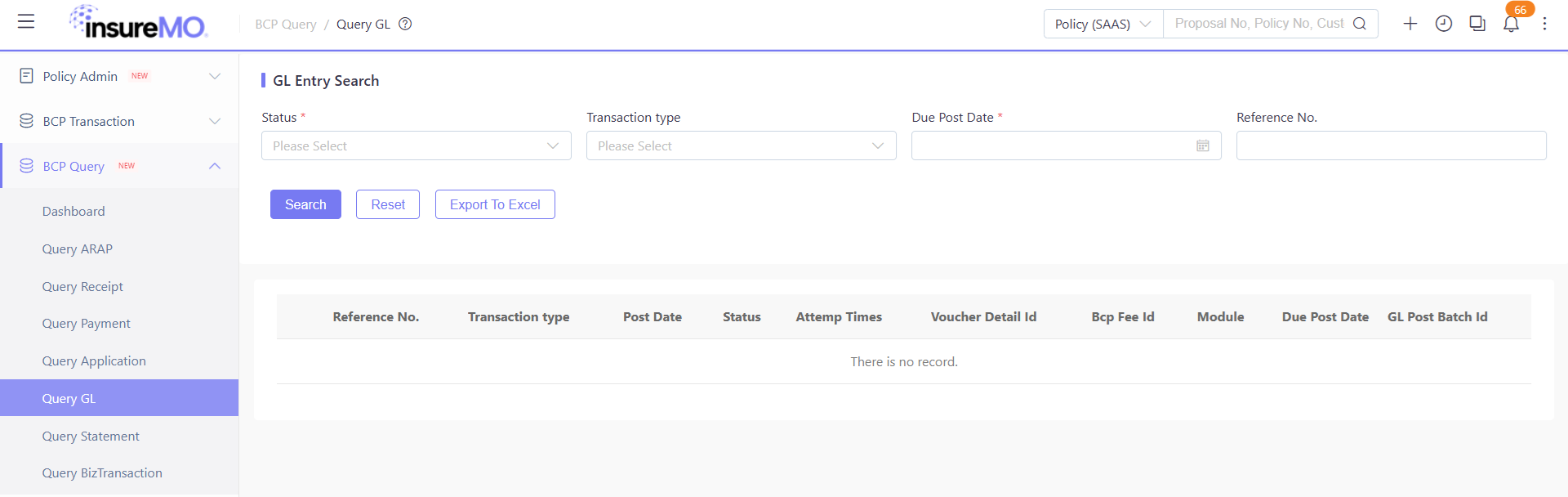
Task: Open the Status dropdown
Action: click(416, 146)
